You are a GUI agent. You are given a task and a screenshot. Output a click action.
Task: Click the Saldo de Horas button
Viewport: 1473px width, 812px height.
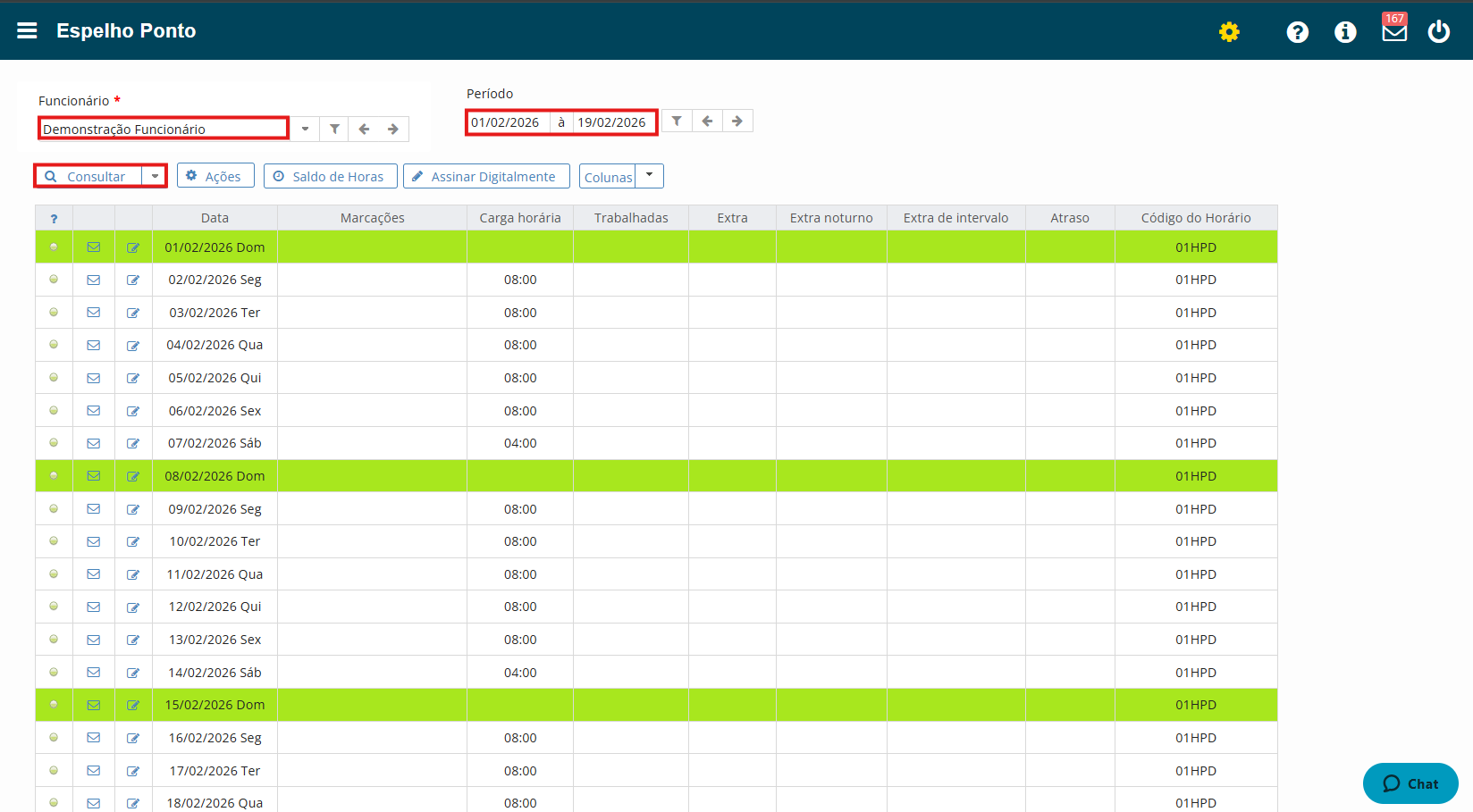[x=330, y=176]
